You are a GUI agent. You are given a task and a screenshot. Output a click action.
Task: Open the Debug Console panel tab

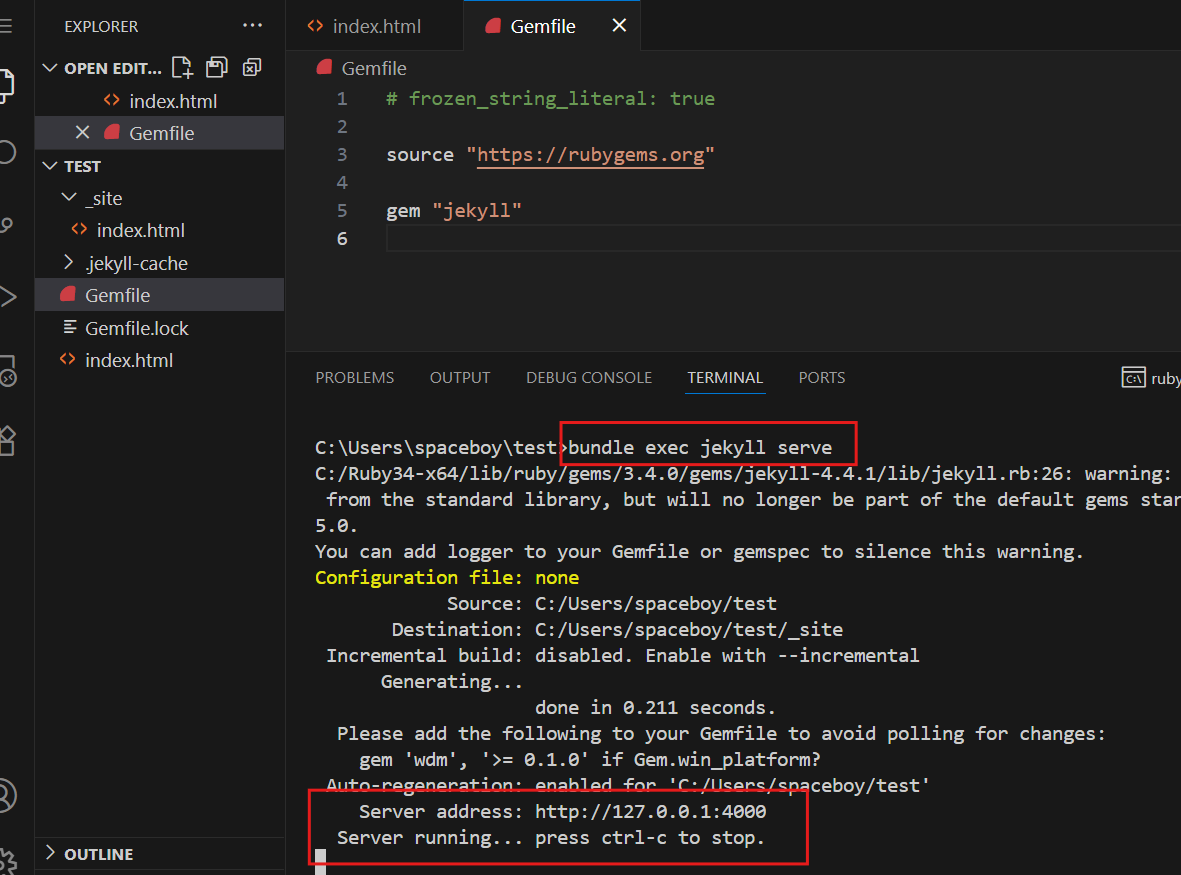point(589,377)
